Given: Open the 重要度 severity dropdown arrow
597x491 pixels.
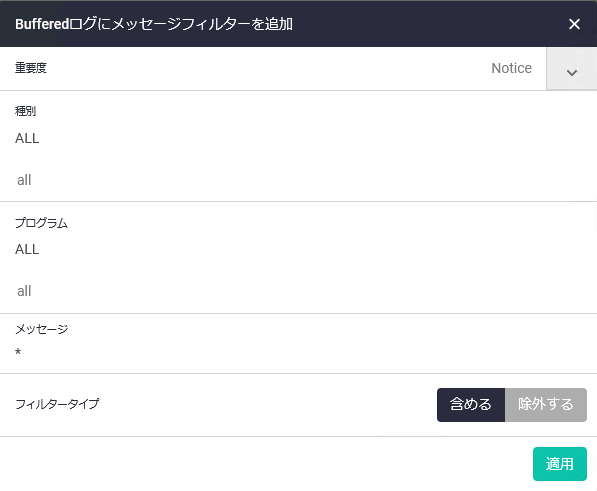Looking at the screenshot, I should point(571,69).
